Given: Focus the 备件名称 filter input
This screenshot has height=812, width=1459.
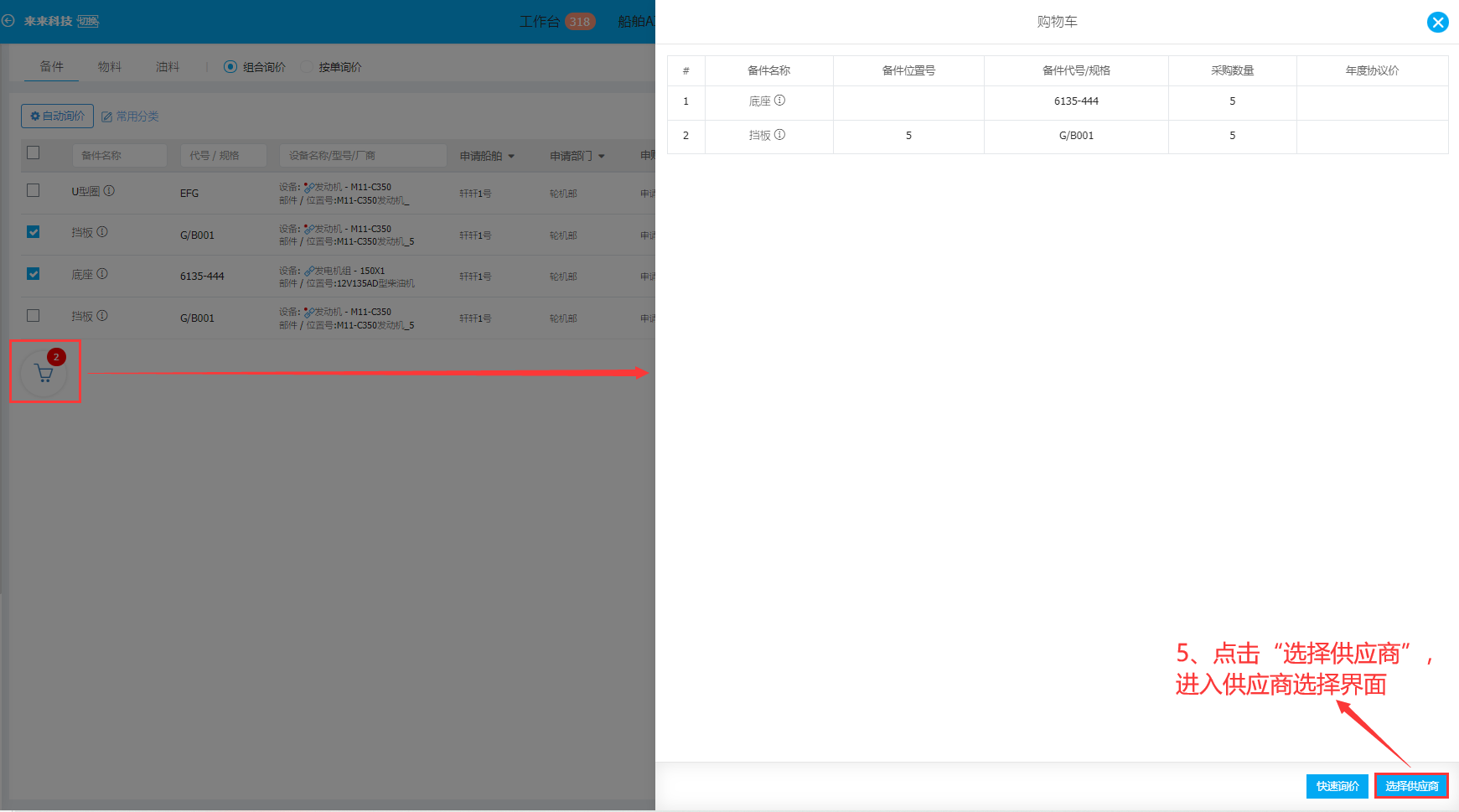Looking at the screenshot, I should pyautogui.click(x=120, y=156).
